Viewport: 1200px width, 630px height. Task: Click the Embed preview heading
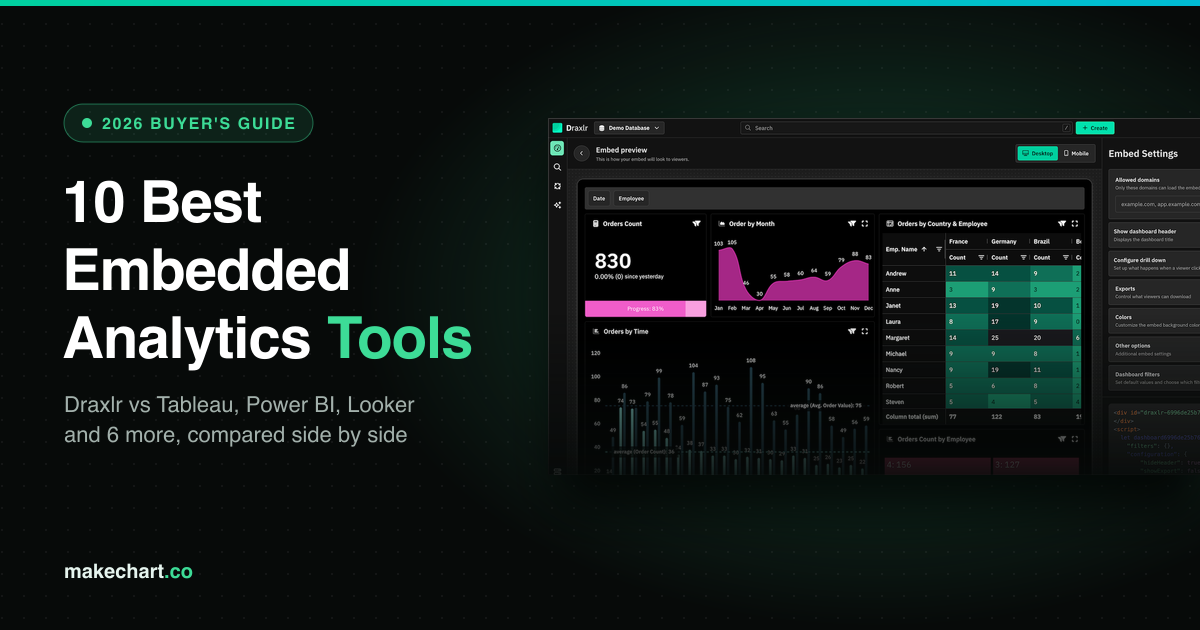pos(622,149)
